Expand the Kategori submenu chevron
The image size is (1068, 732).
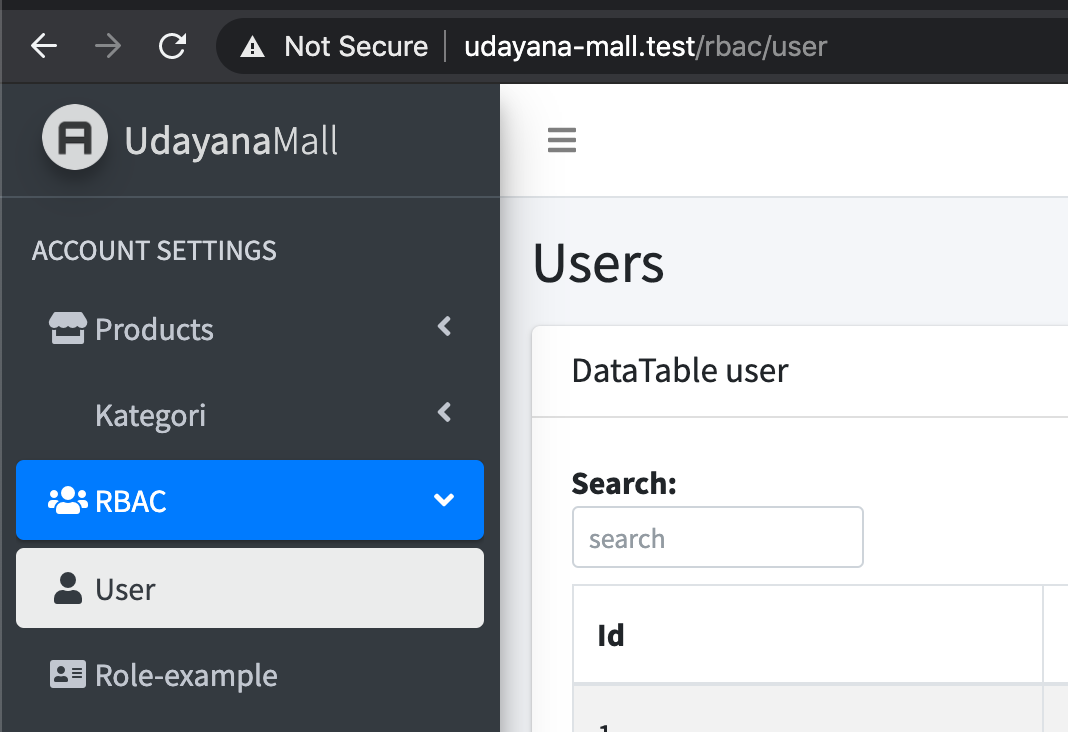coord(443,413)
